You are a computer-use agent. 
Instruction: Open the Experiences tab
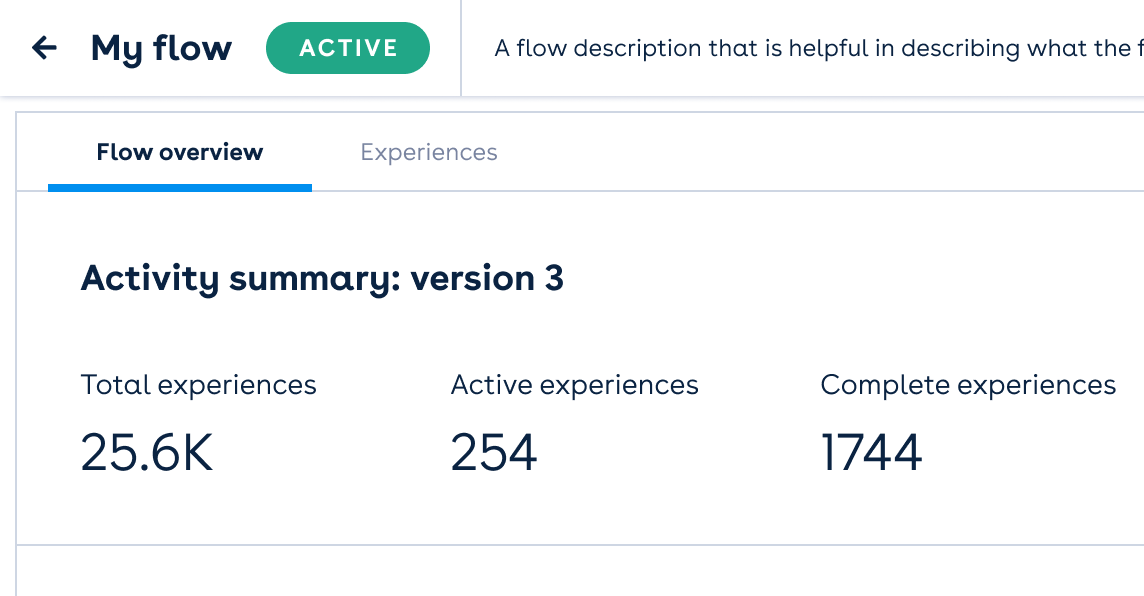[x=429, y=153]
